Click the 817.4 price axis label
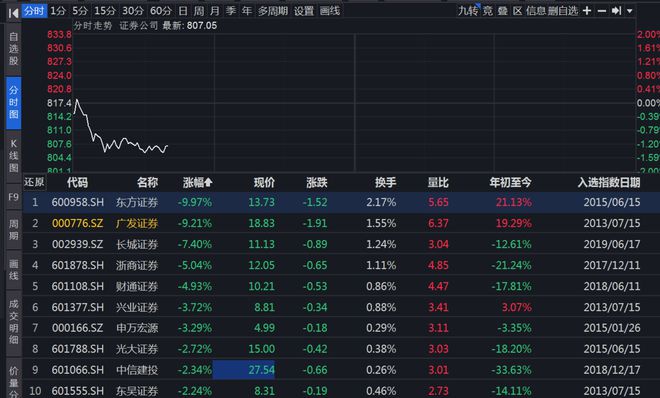The width and height of the screenshot is (660, 398). [x=59, y=103]
